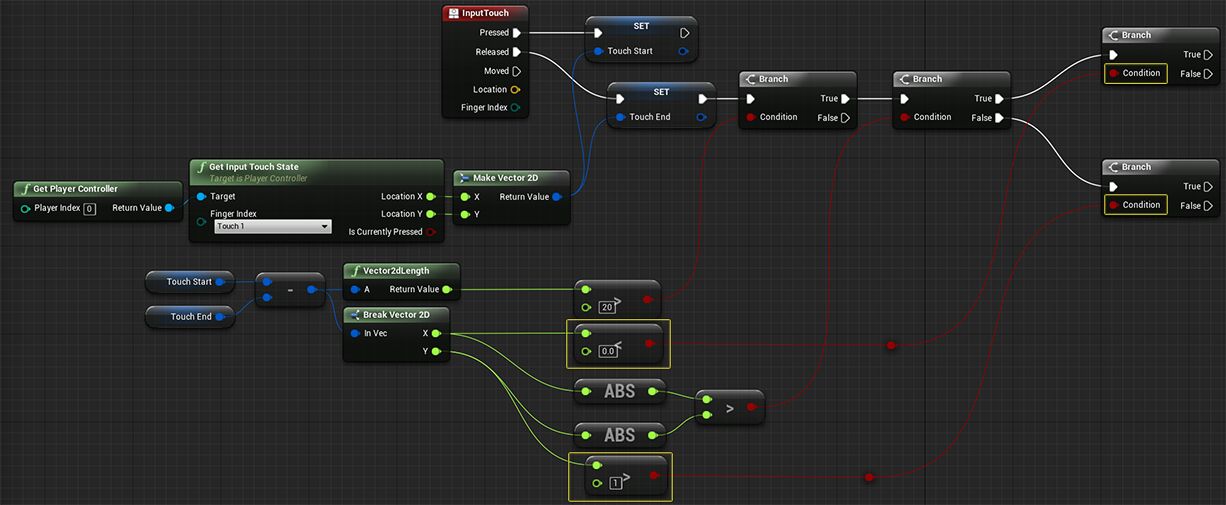Viewport: 1226px width, 505px height.
Task: Click the Player Index value field
Action: click(x=89, y=209)
